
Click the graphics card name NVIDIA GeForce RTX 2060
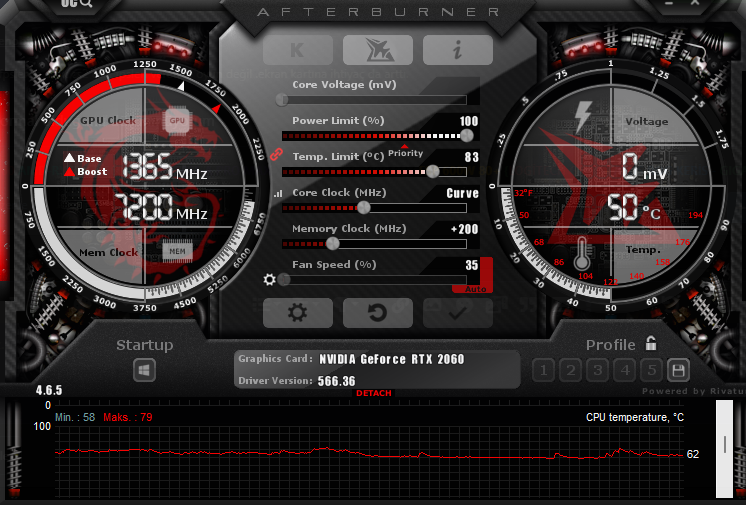tap(392, 359)
